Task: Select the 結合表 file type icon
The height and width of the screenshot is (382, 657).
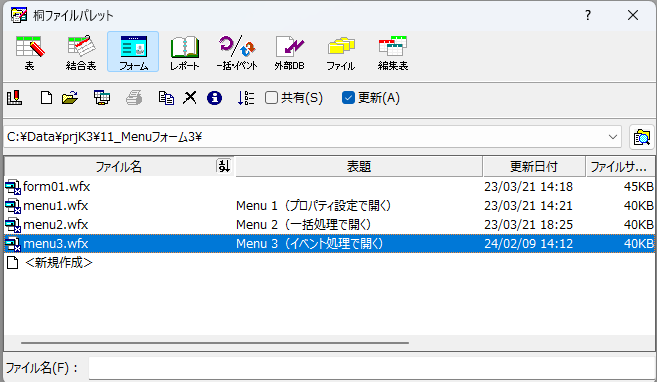Action: tap(81, 52)
